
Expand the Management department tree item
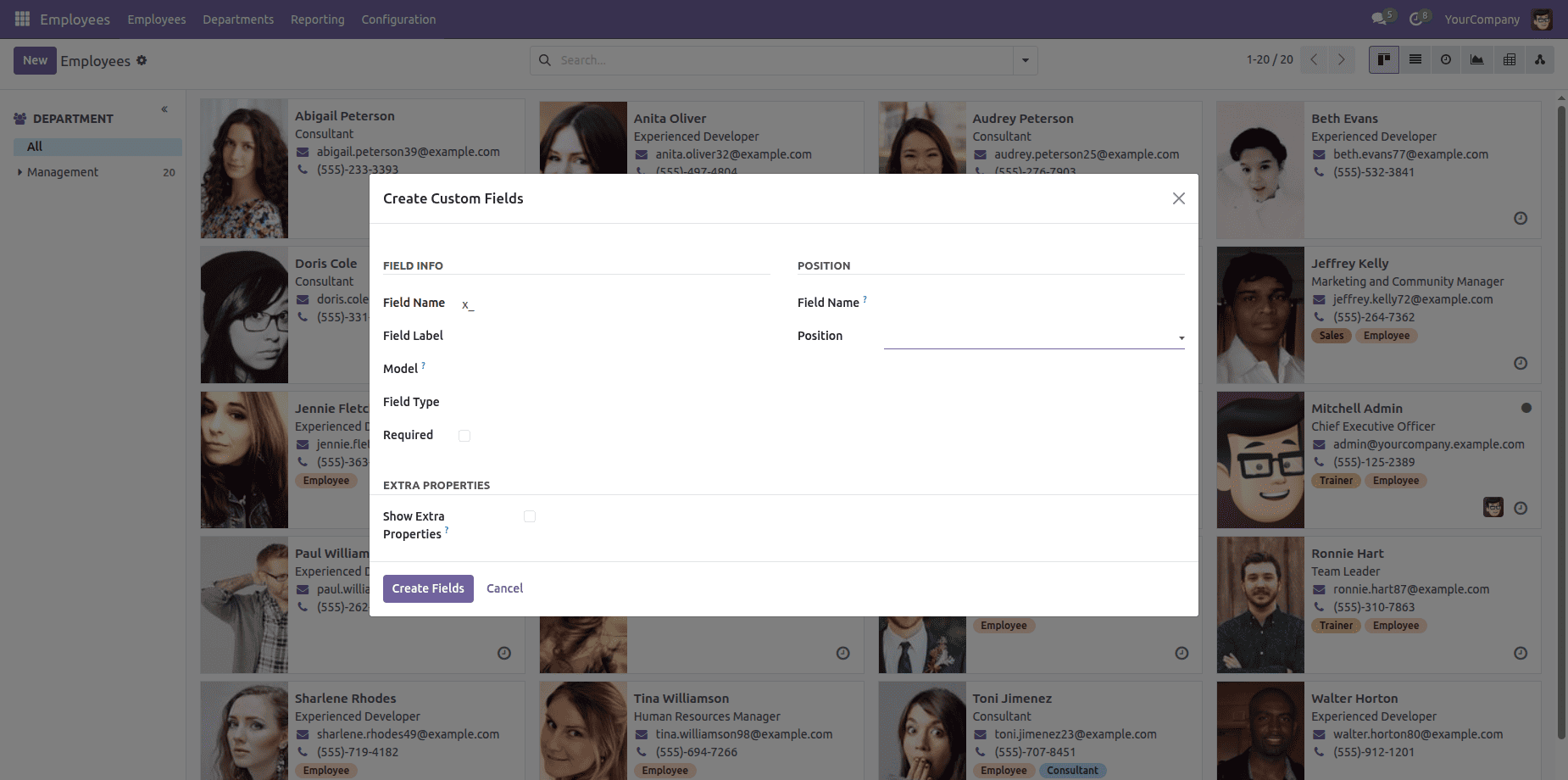(x=19, y=172)
